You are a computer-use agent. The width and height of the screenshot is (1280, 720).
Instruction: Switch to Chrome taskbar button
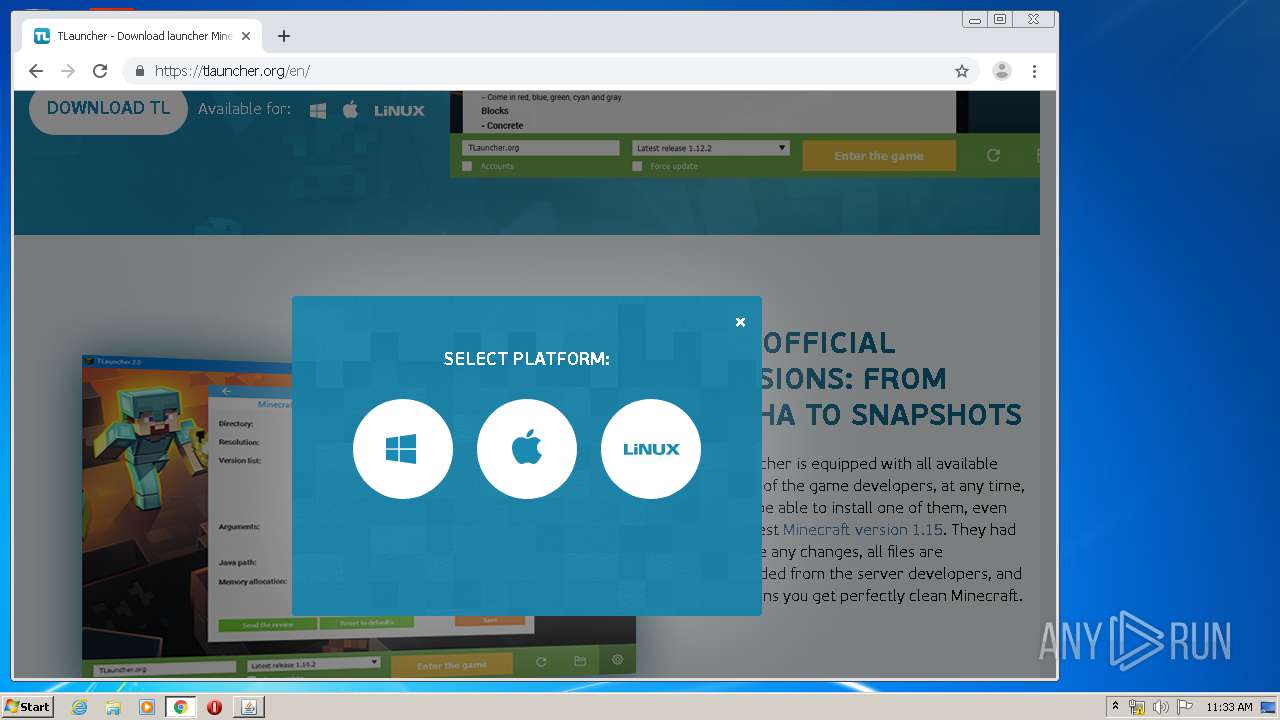point(181,707)
